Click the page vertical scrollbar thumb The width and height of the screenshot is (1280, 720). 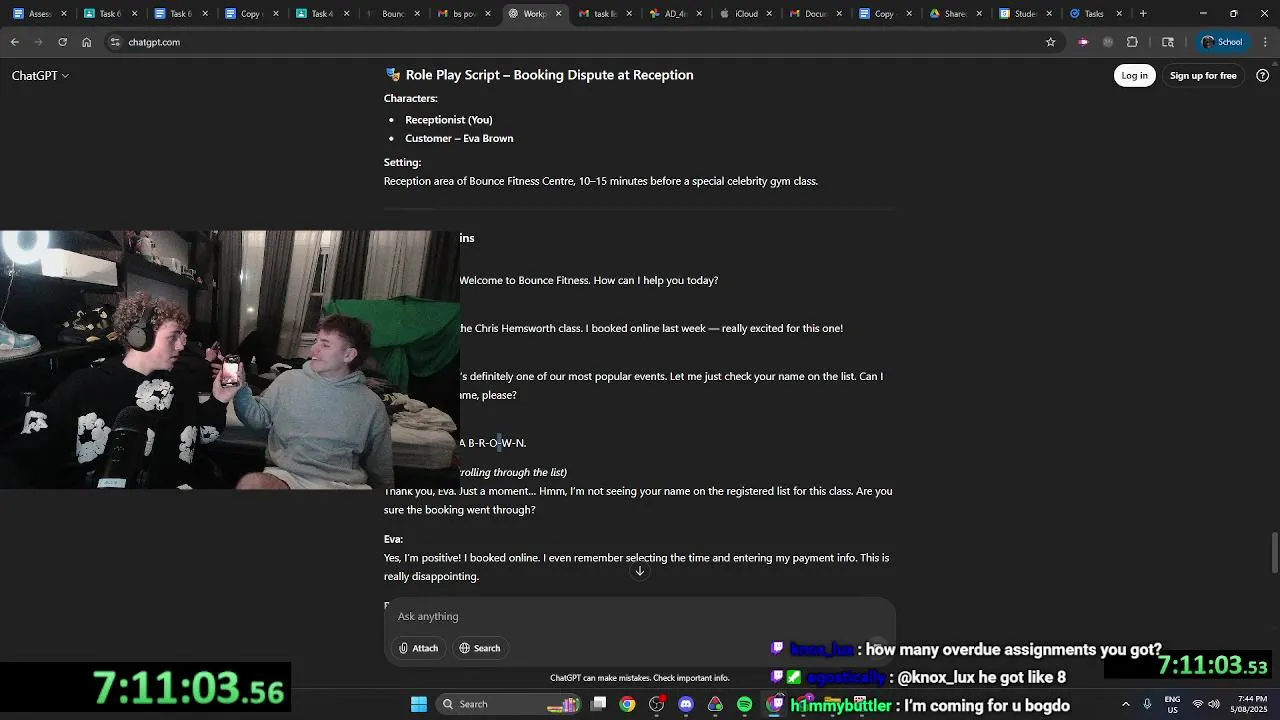[1273, 553]
